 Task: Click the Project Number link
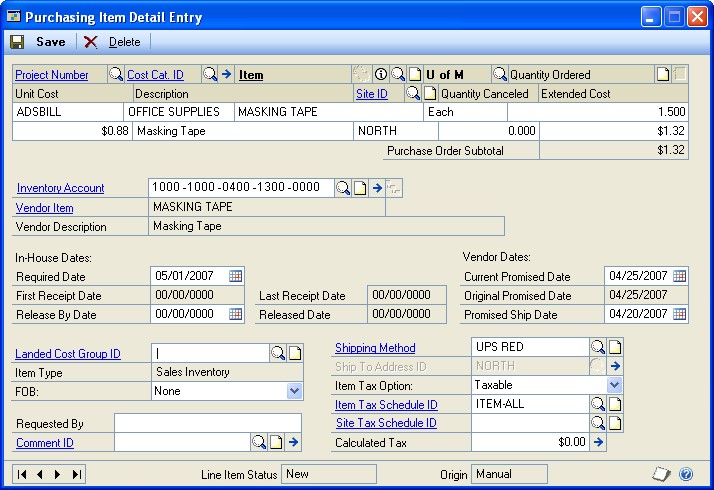coord(52,75)
